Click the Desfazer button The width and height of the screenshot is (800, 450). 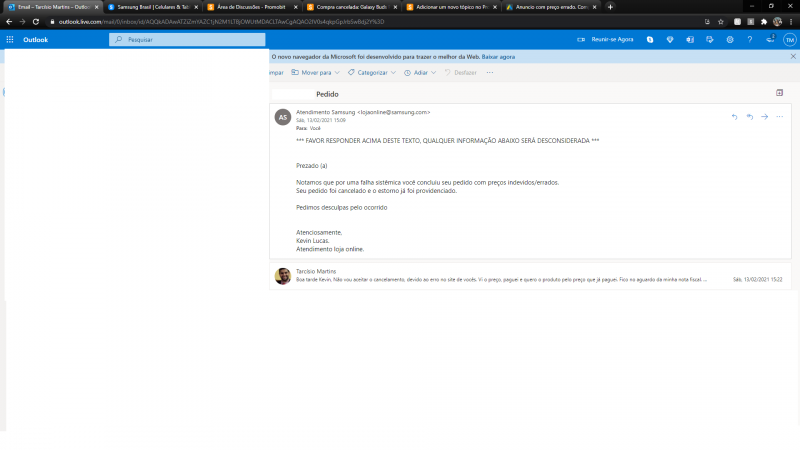[x=461, y=72]
